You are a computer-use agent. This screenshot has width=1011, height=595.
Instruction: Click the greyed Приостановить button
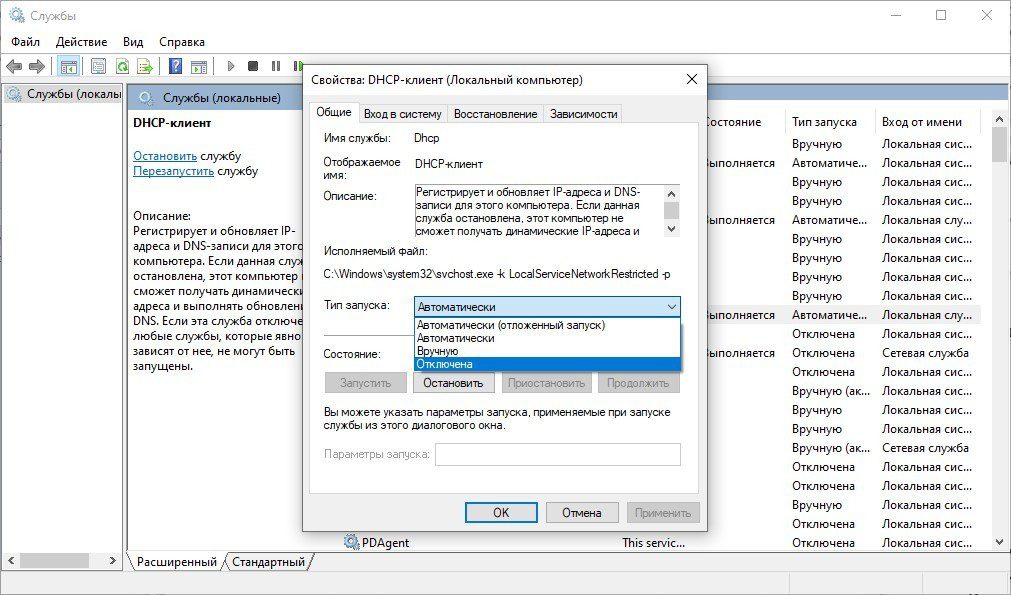click(x=546, y=383)
